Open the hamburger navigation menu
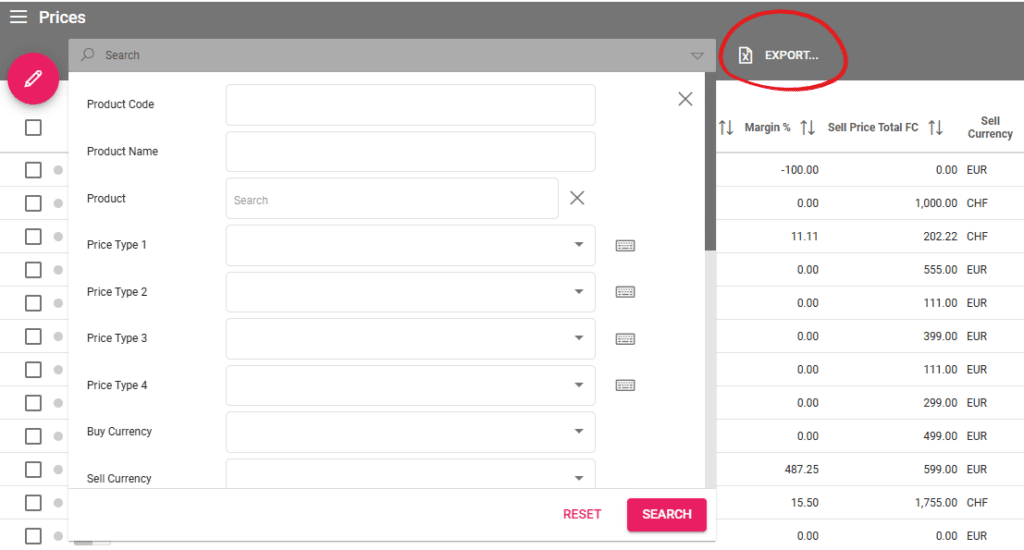Screen dimensions: 1024x550 coord(18,17)
